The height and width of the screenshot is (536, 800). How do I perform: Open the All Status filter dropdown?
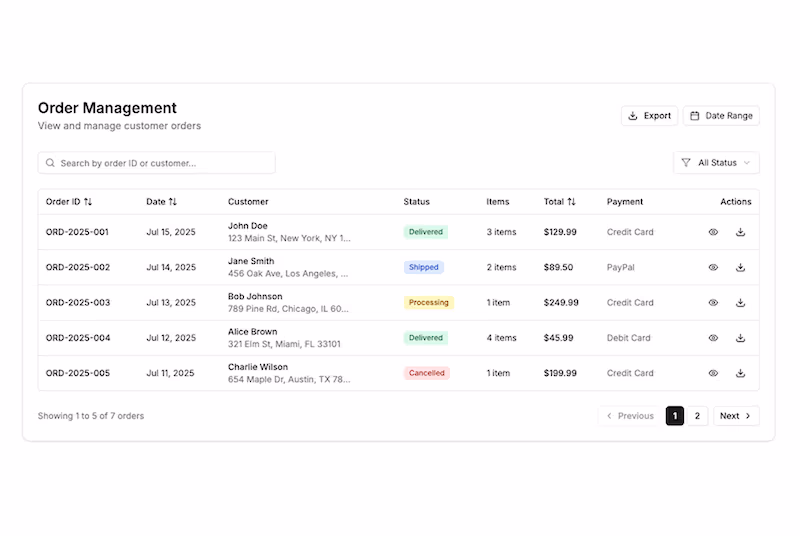716,163
